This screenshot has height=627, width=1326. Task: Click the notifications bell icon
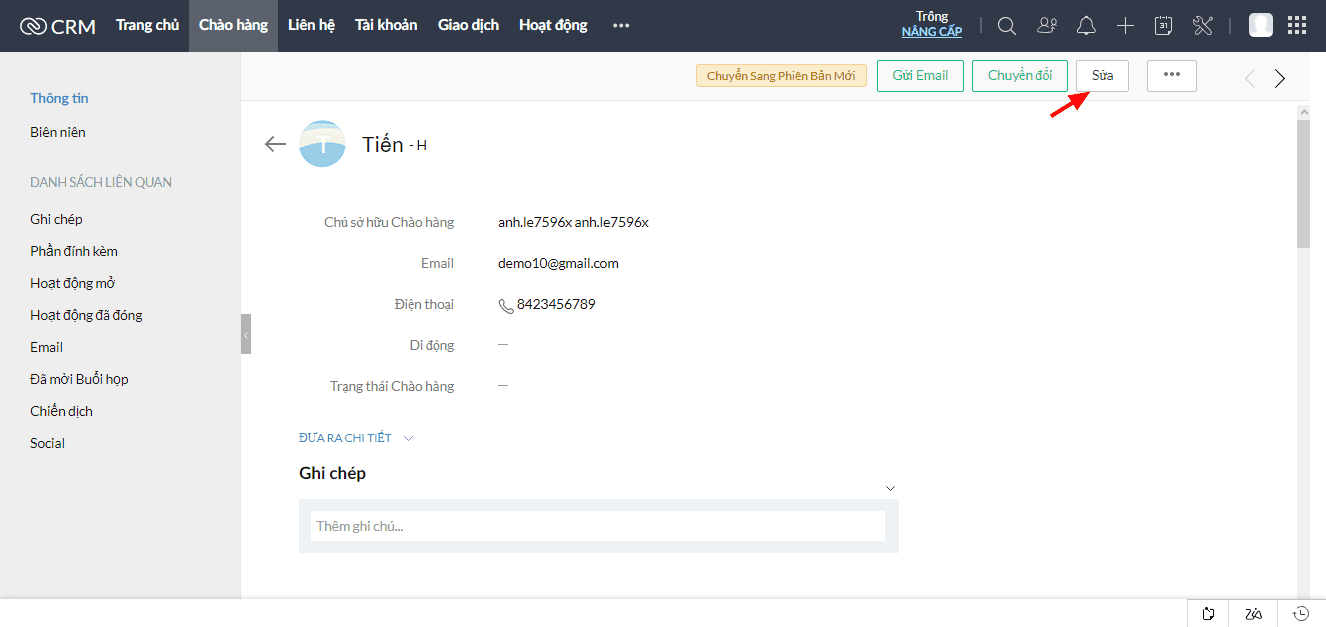click(x=1086, y=26)
